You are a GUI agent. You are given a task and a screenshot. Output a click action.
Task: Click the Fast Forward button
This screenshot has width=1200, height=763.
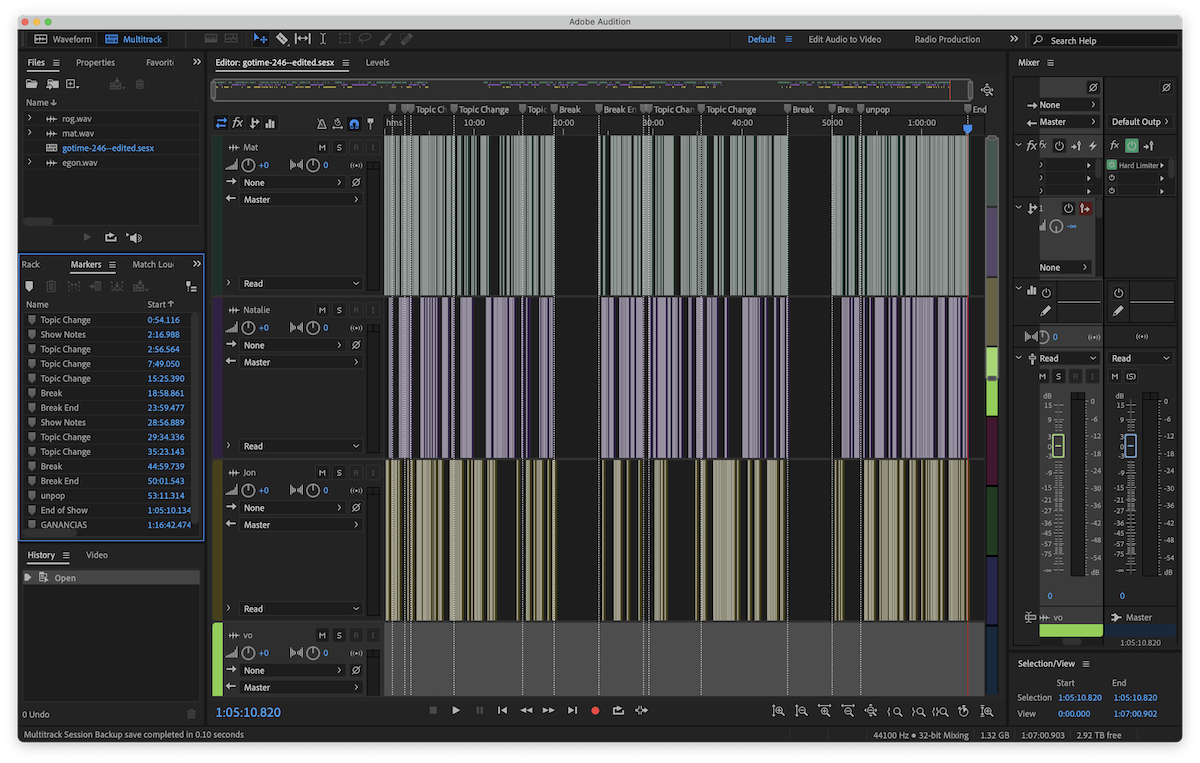(548, 710)
